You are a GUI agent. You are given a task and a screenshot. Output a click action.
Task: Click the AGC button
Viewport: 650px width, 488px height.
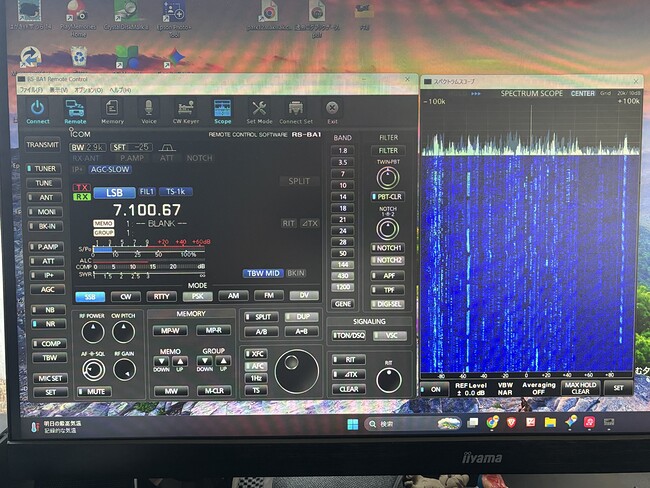pos(47,289)
